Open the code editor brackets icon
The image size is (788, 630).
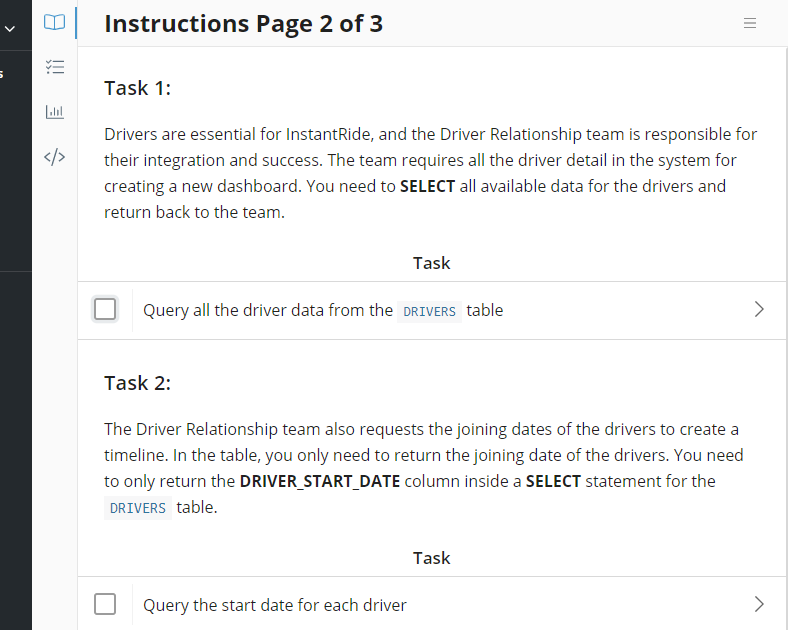tap(54, 157)
